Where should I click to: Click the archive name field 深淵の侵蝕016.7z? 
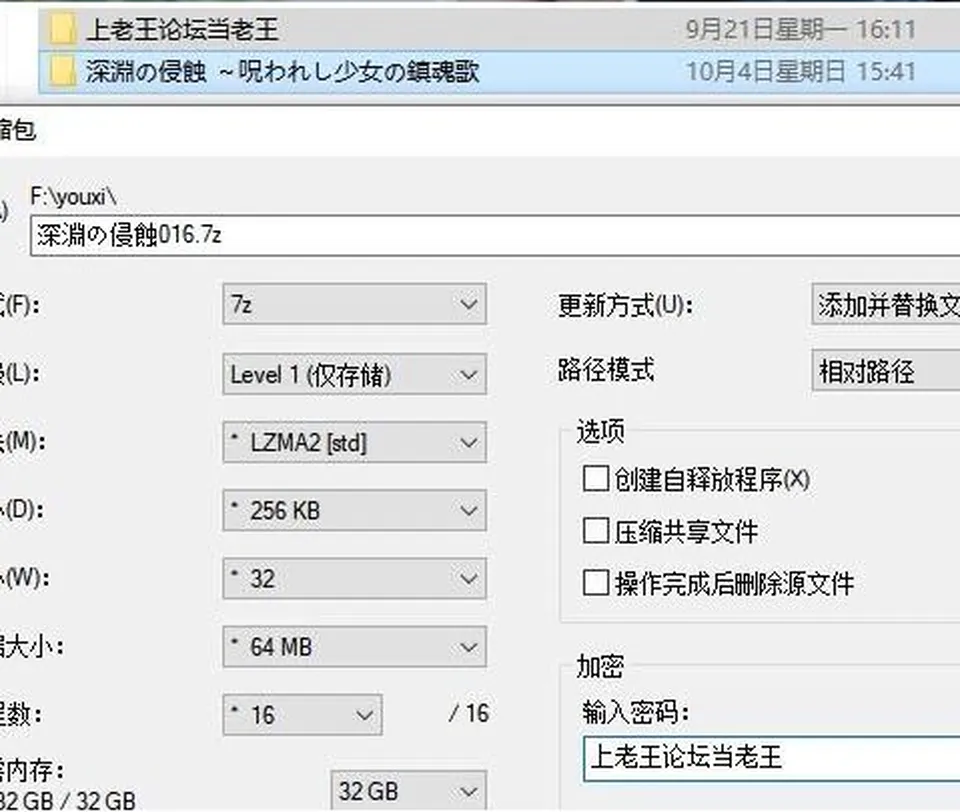(495, 235)
